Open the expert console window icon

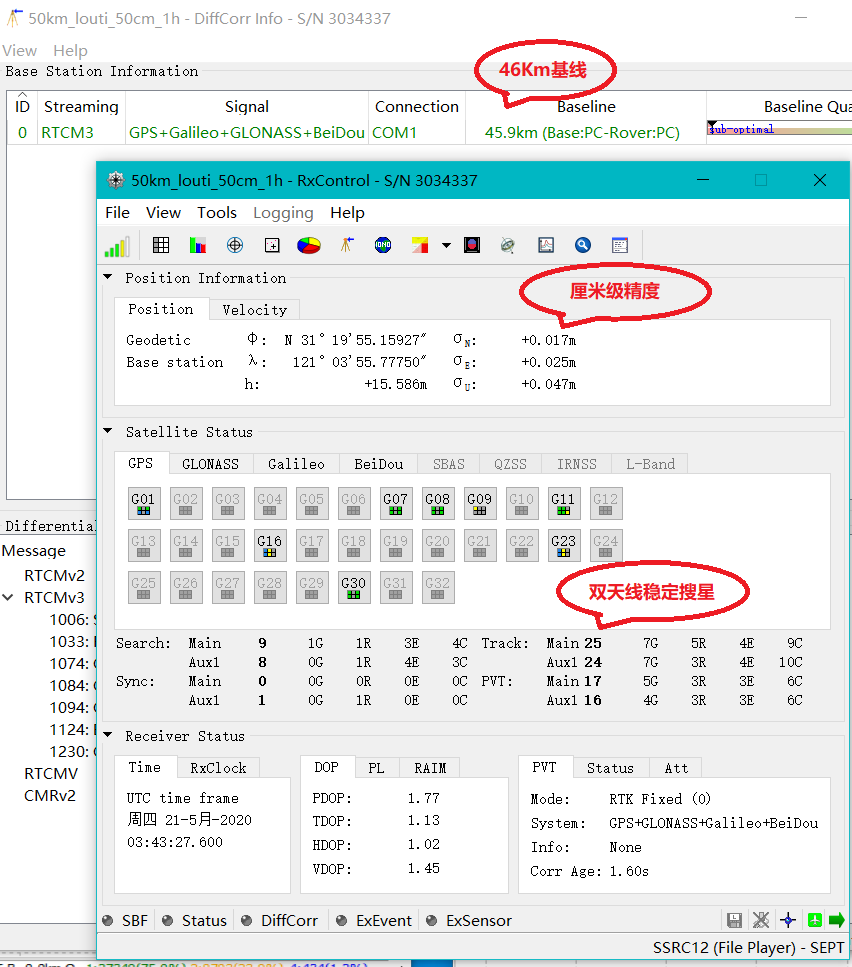point(620,245)
